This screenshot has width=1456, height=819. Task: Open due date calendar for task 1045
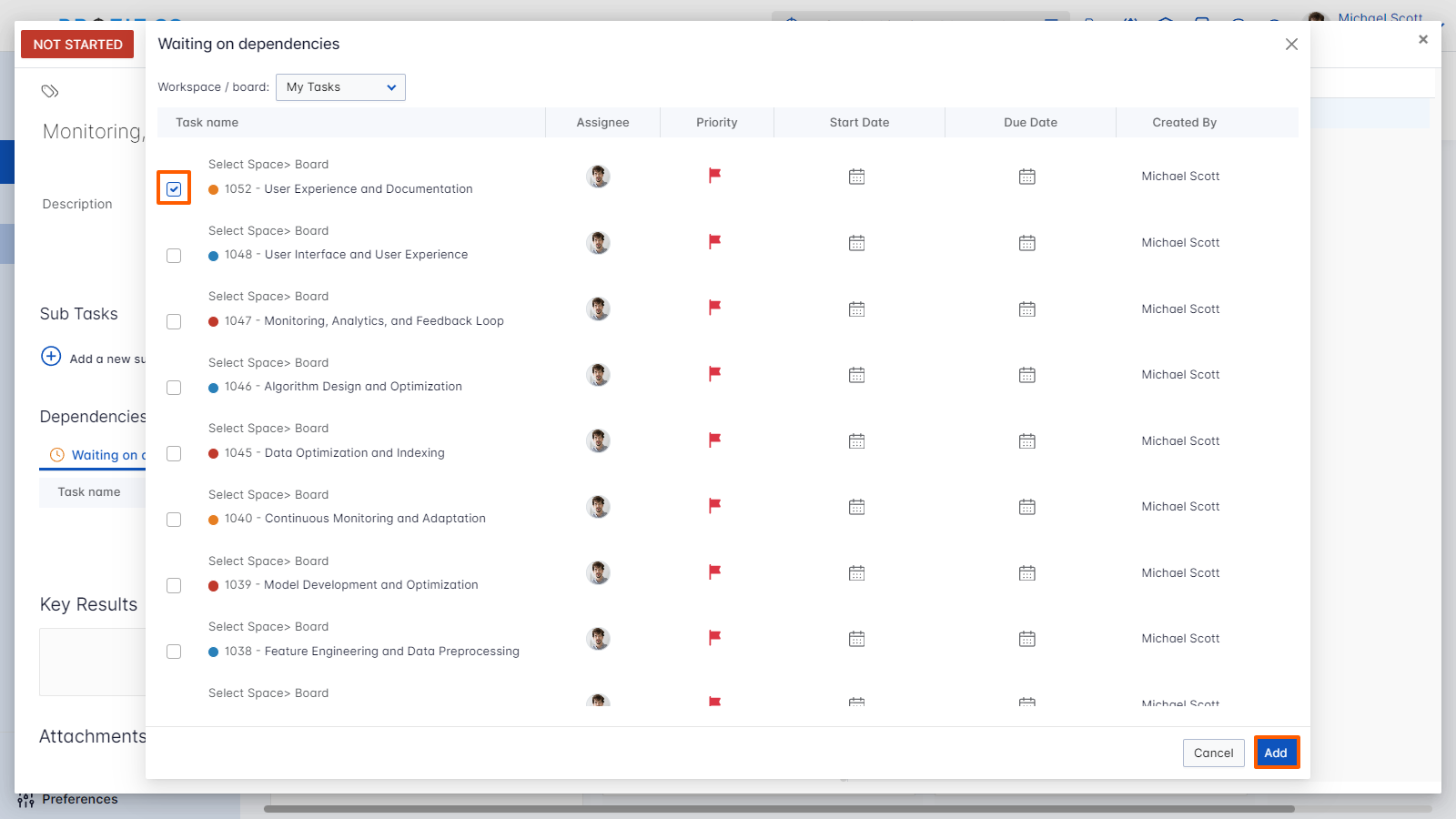1026,440
